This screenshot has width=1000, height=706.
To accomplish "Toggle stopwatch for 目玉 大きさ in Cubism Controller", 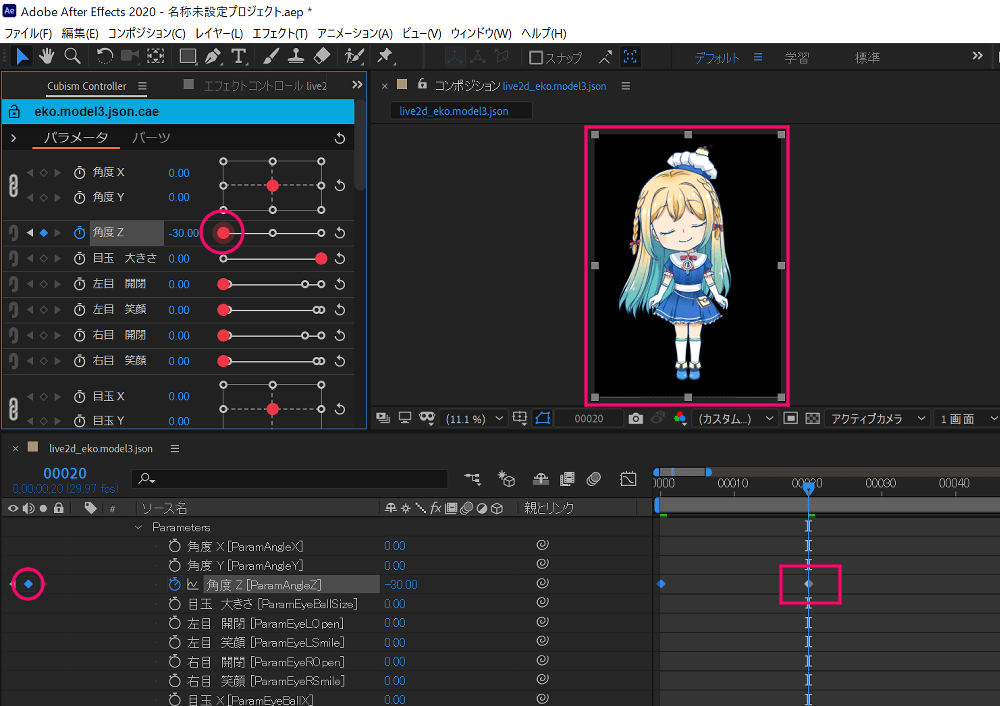I will click(80, 258).
